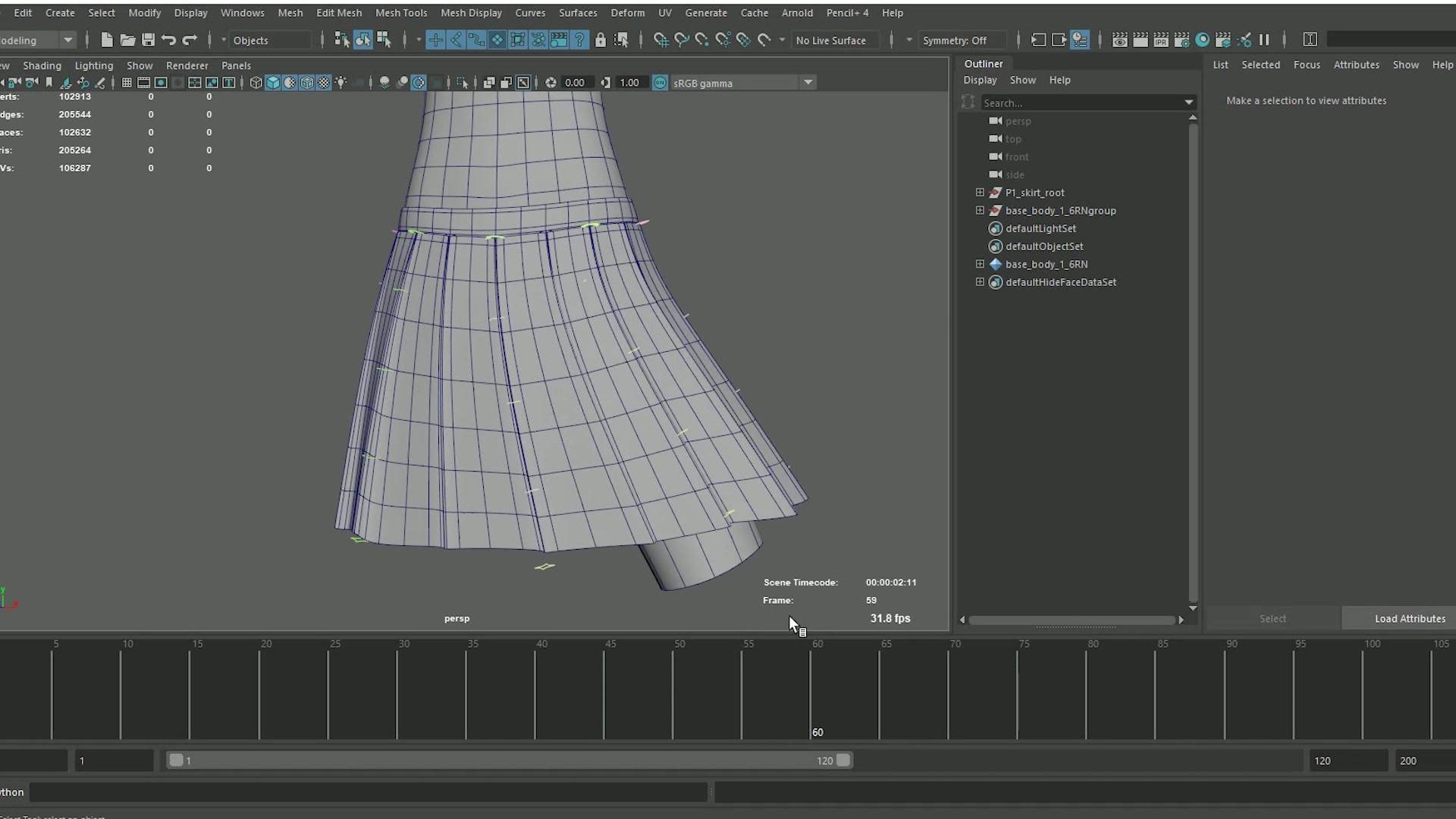Screen dimensions: 1456x819
Task: Click the New Scene icon
Action: (107, 40)
